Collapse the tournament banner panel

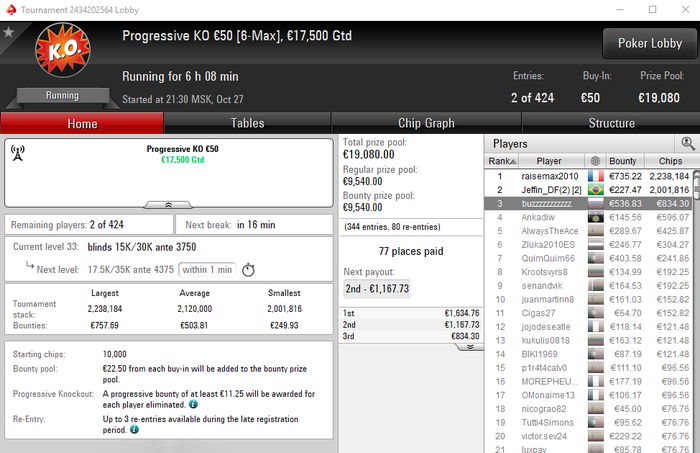168,205
